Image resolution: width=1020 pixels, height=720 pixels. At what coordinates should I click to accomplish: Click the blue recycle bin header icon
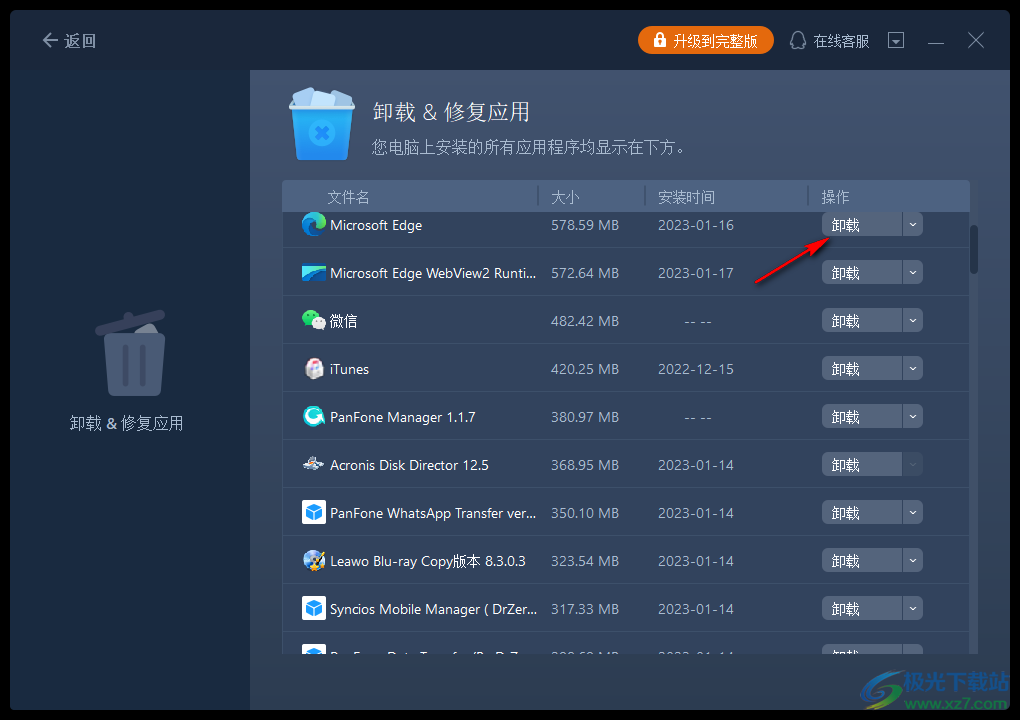click(x=321, y=124)
